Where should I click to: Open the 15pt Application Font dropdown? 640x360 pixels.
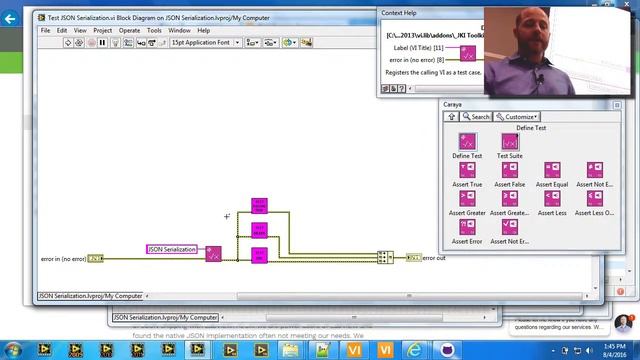[205, 42]
